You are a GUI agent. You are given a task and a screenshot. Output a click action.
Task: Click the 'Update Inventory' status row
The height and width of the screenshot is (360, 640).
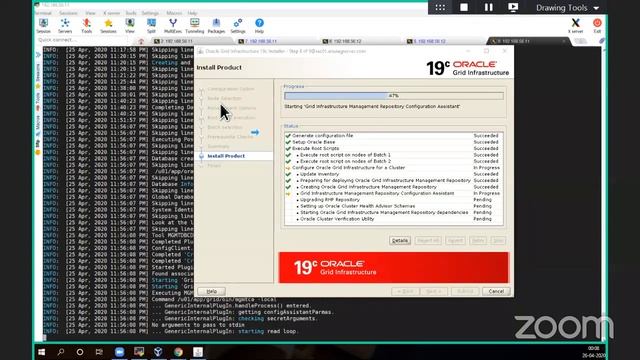coord(394,174)
